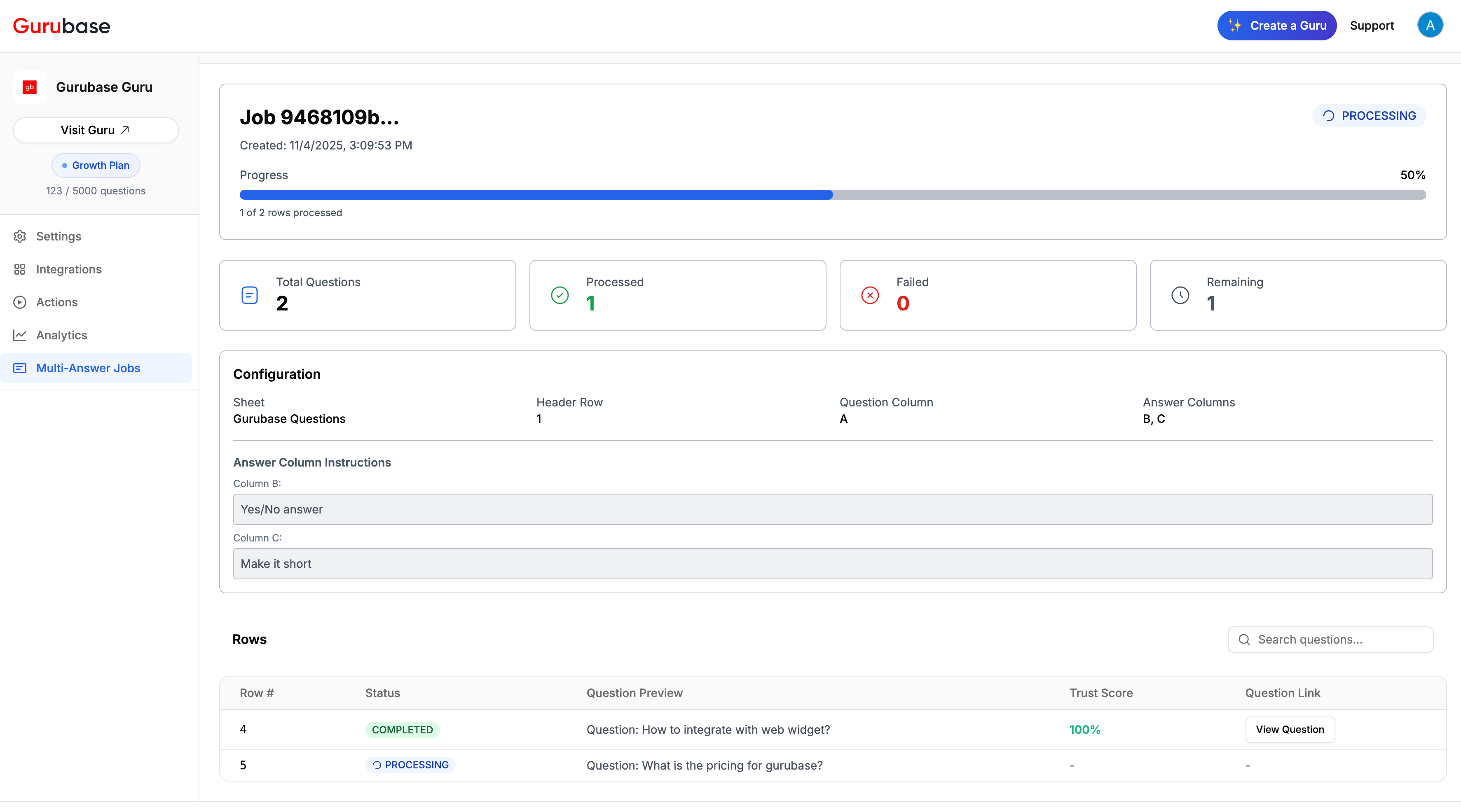Click the user avatar 'A' icon

[x=1430, y=26]
